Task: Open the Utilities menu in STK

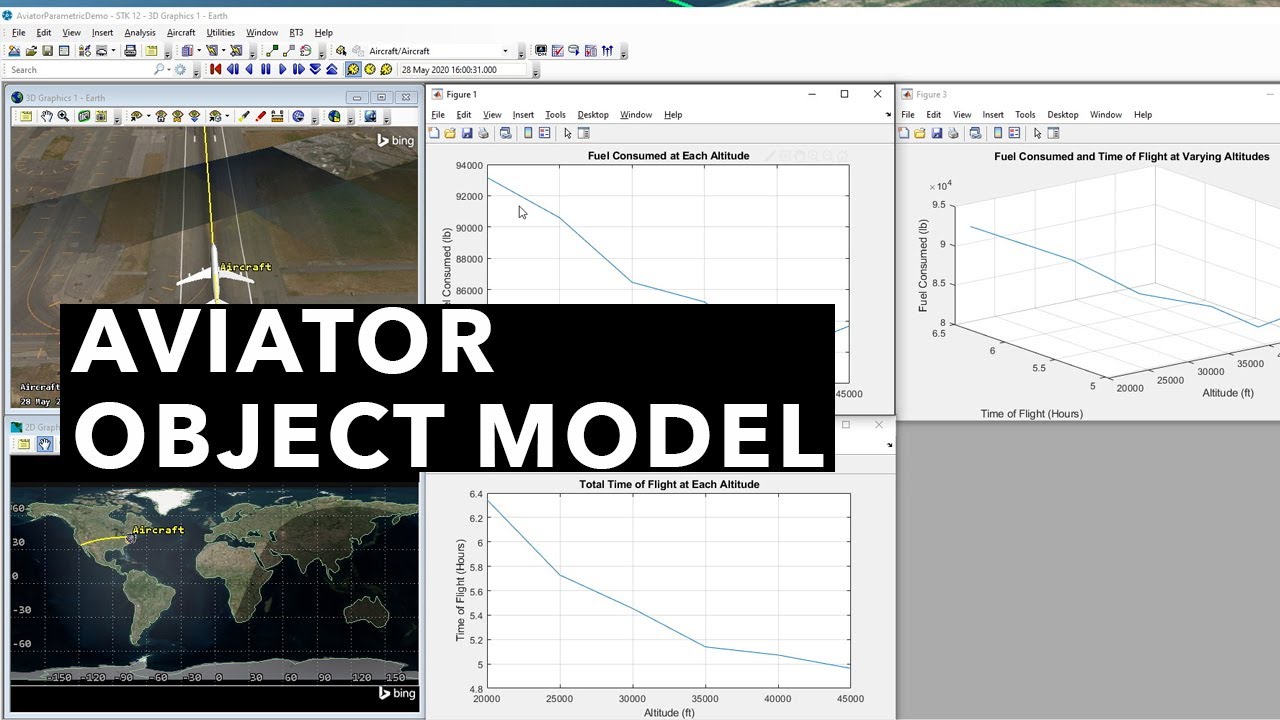Action: pyautogui.click(x=220, y=33)
